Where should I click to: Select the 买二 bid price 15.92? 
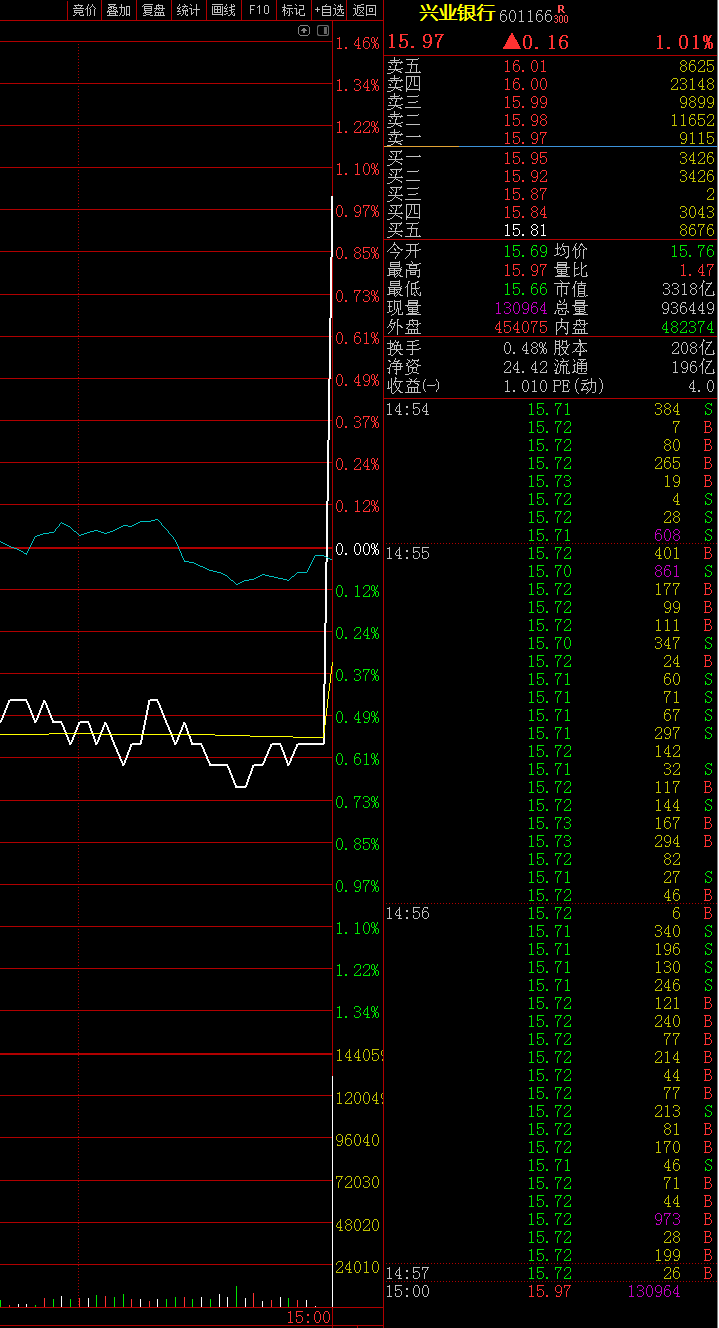pyautogui.click(x=525, y=176)
